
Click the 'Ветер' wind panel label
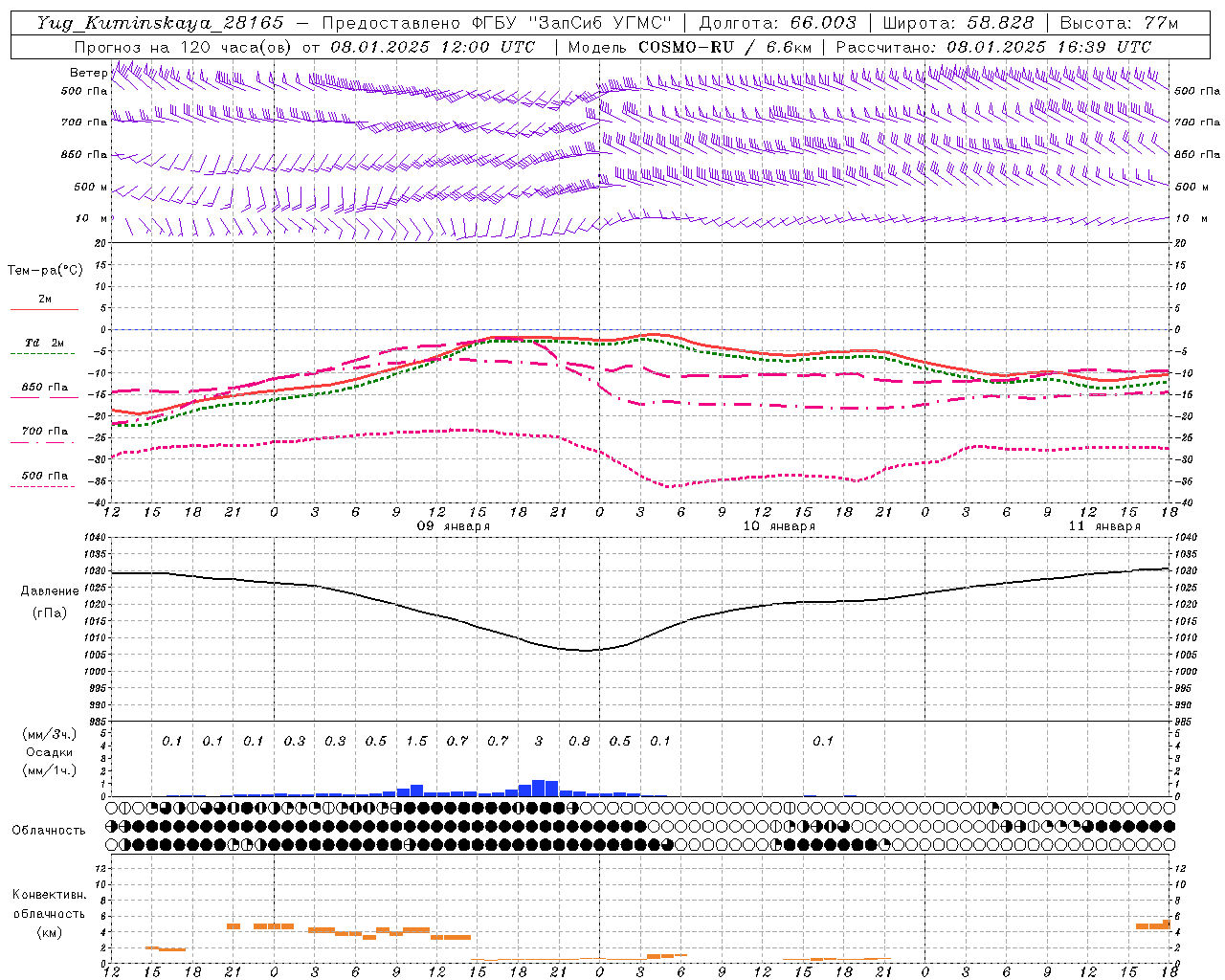tap(88, 73)
